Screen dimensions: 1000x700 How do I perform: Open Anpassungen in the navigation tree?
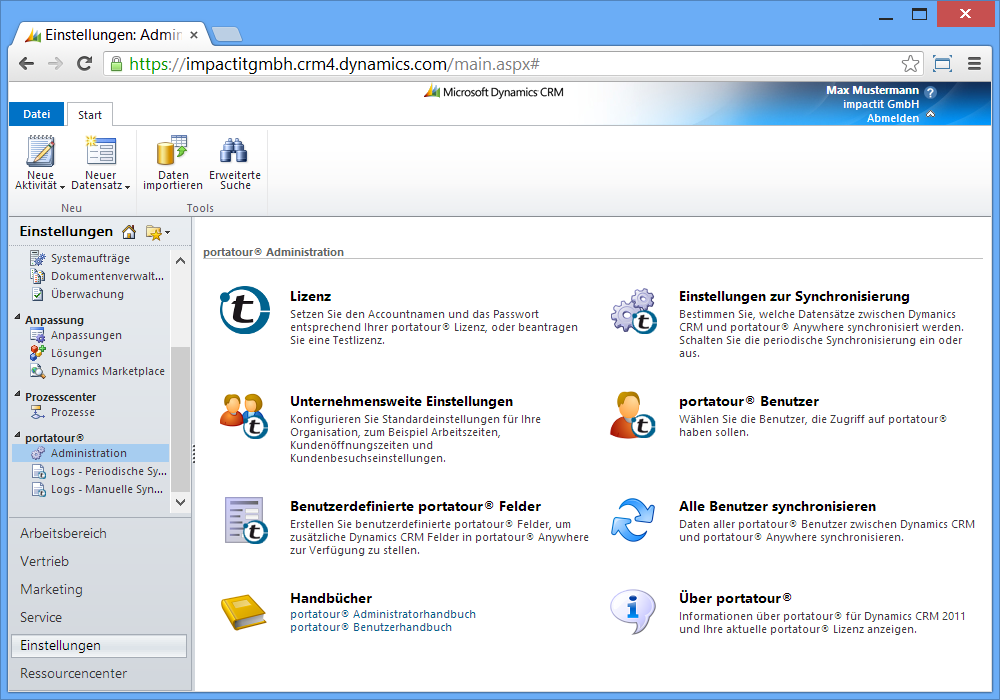click(77, 335)
